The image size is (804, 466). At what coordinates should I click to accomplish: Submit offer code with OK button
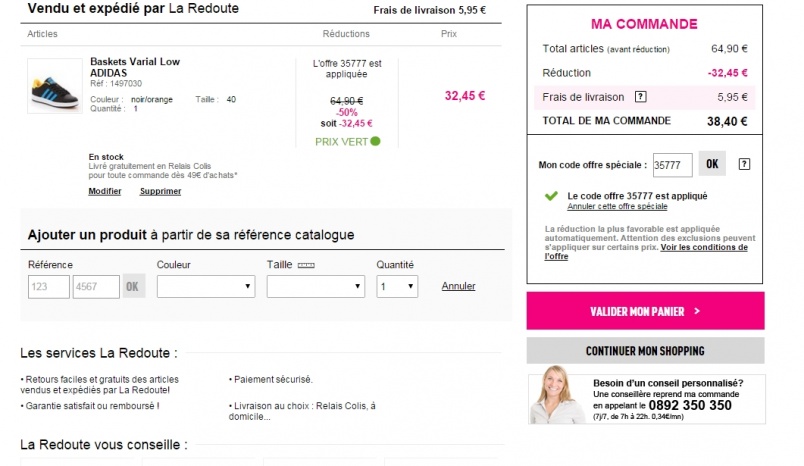pyautogui.click(x=711, y=164)
